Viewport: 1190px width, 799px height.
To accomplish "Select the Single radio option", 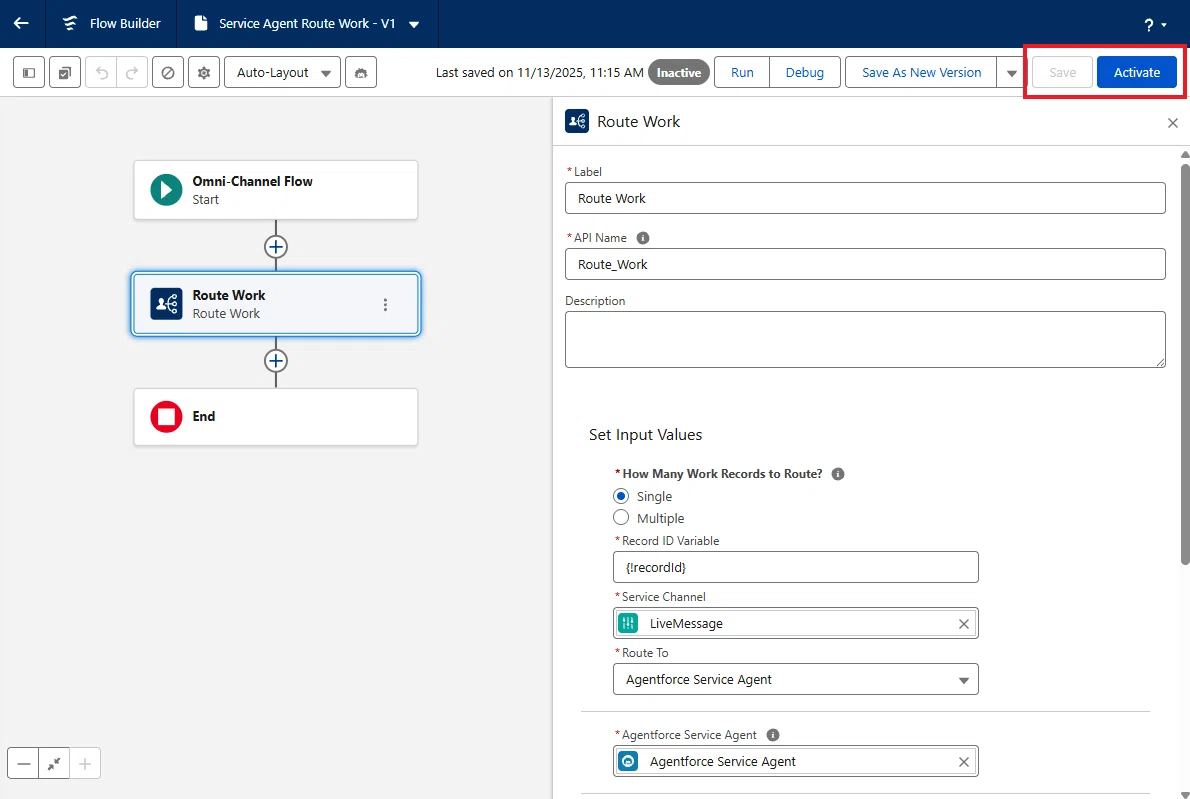I will coord(621,496).
